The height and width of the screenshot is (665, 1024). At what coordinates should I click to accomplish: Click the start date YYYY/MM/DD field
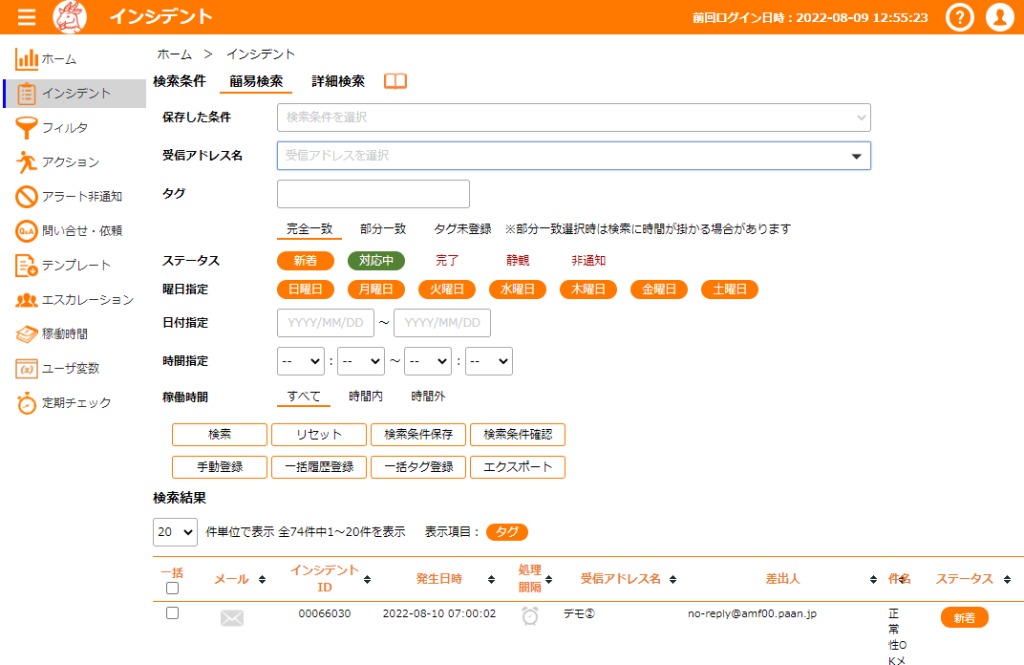coord(325,323)
